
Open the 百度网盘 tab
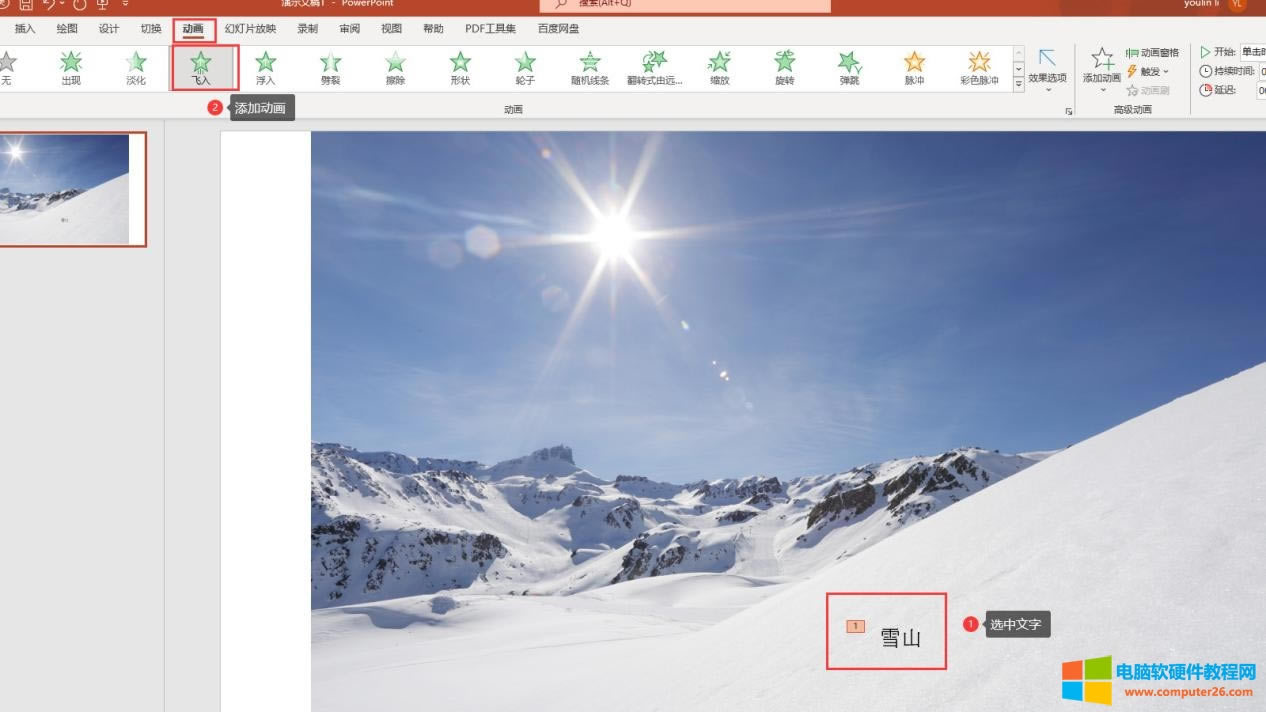click(x=559, y=29)
